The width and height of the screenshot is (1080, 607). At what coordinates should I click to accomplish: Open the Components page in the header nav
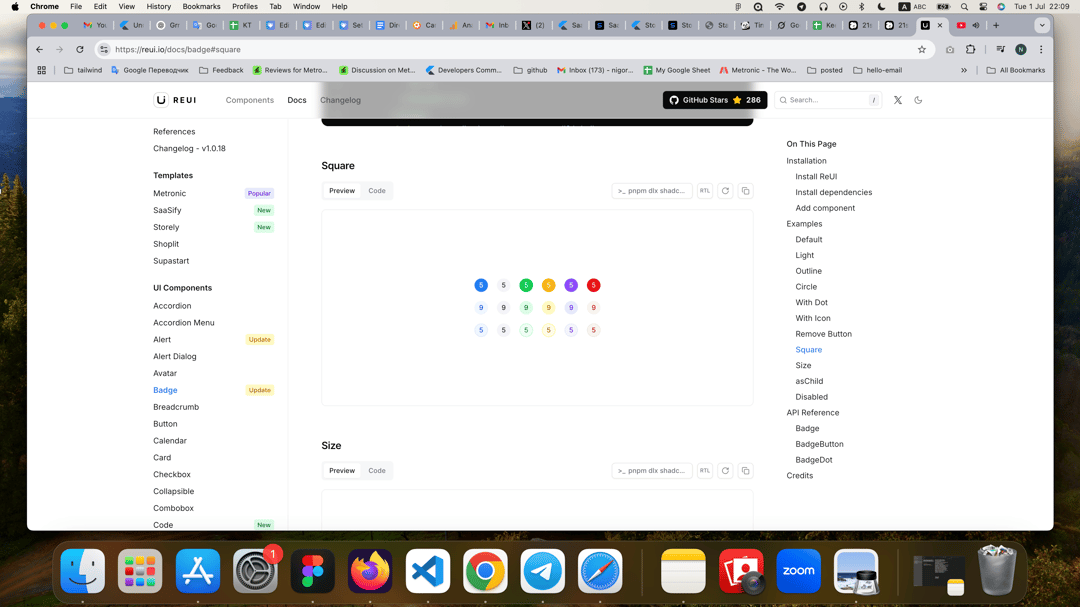[249, 100]
